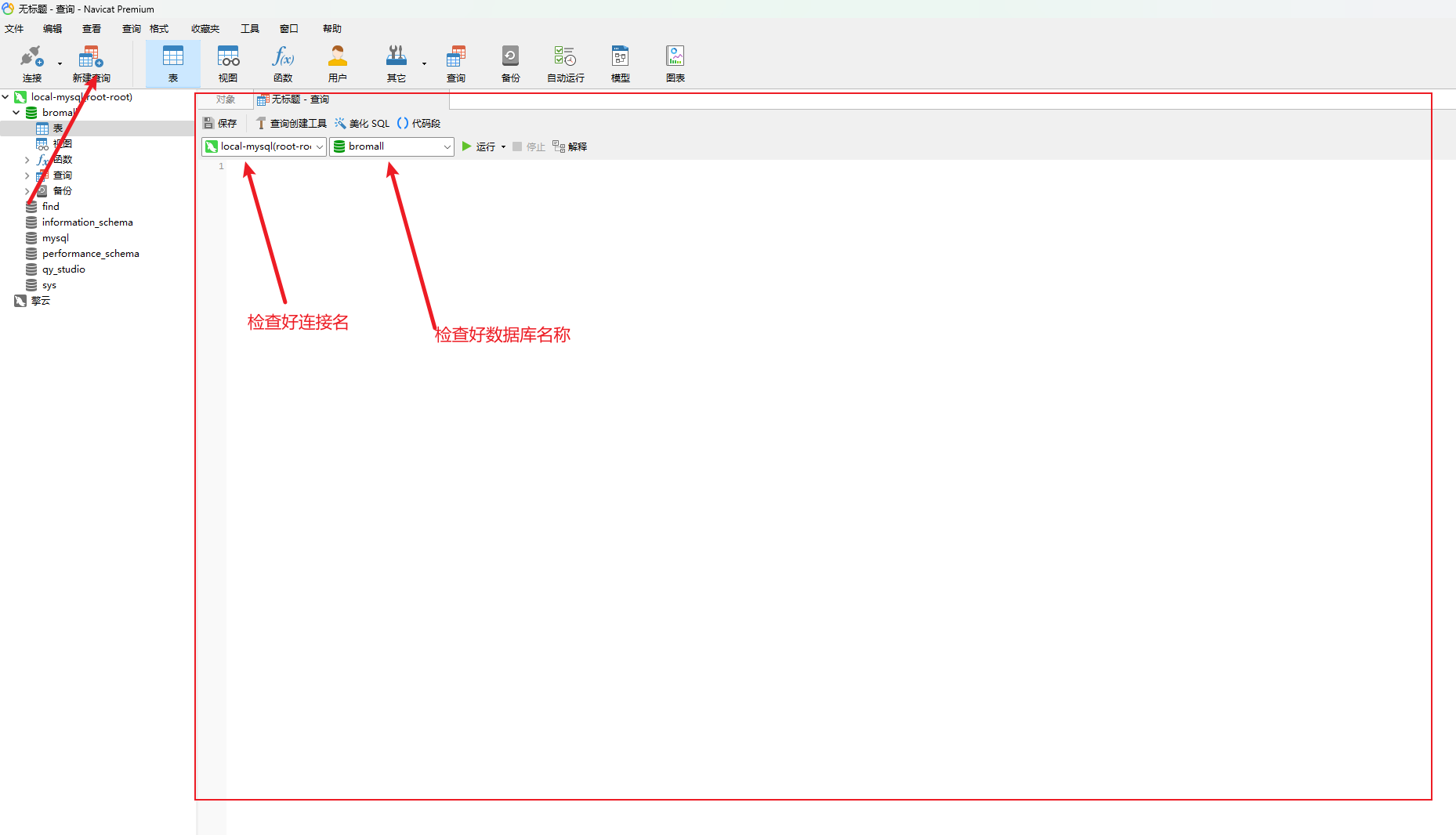The image size is (1456, 835).
Task: Select the sys database
Action: click(x=49, y=285)
